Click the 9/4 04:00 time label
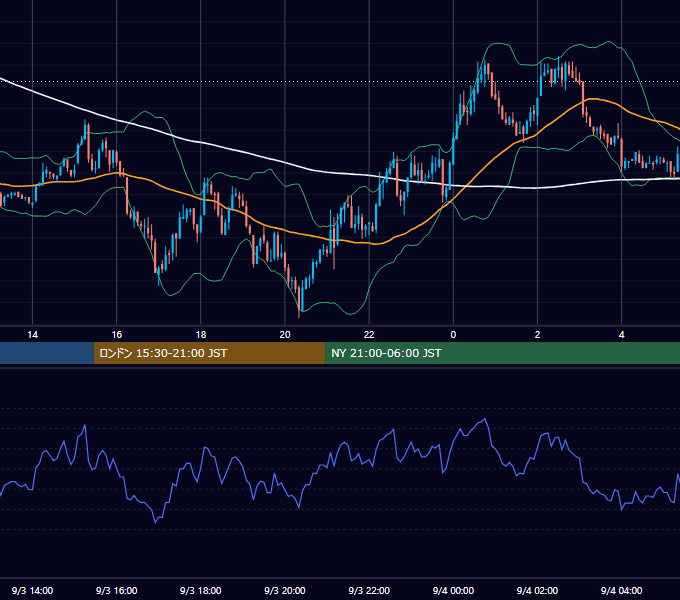This screenshot has width=680, height=600. click(621, 590)
